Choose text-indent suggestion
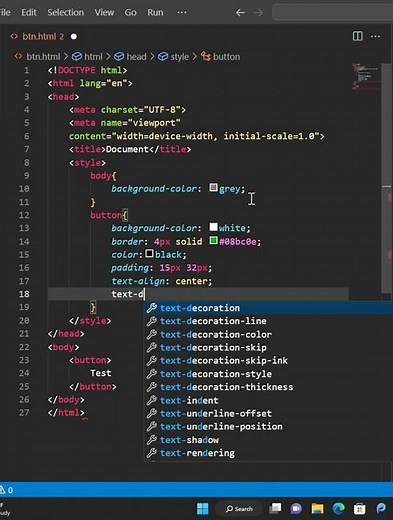Viewport: 393px width, 520px height. pyautogui.click(x=268, y=400)
